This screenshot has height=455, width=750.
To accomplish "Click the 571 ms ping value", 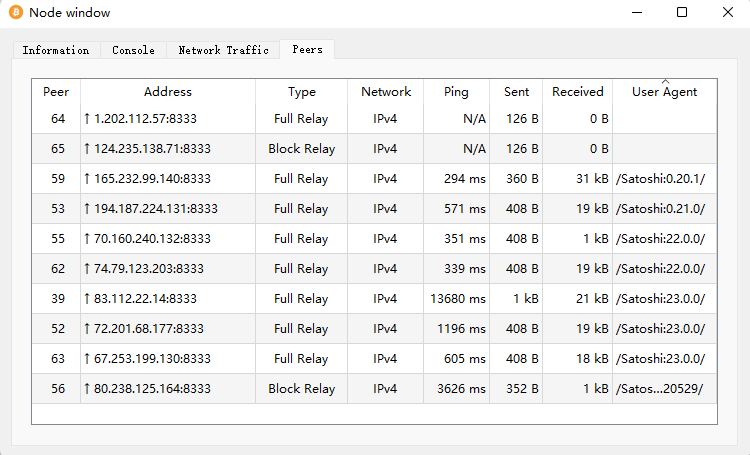I will 464,209.
